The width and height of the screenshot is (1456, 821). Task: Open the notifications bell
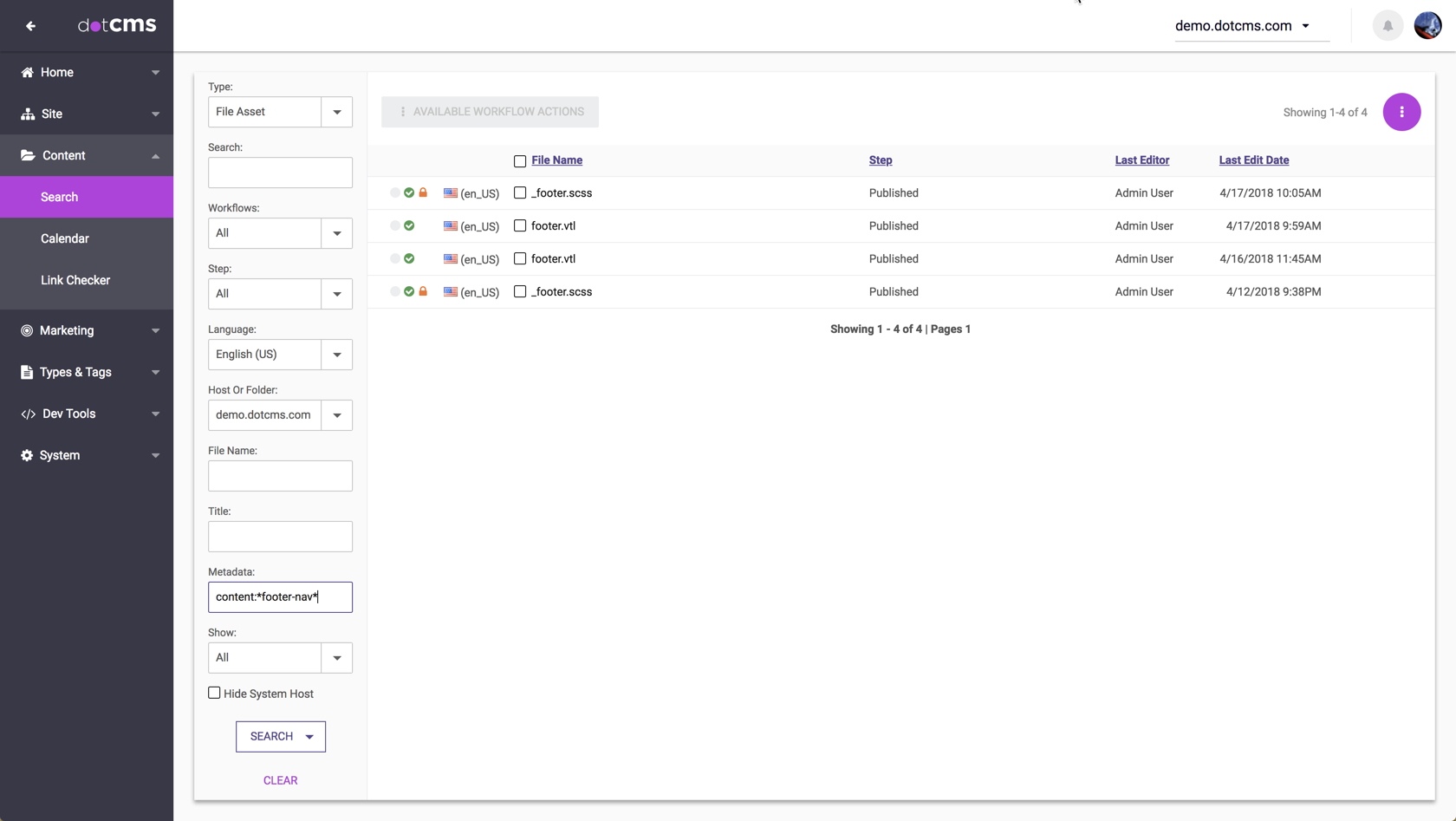click(1388, 26)
